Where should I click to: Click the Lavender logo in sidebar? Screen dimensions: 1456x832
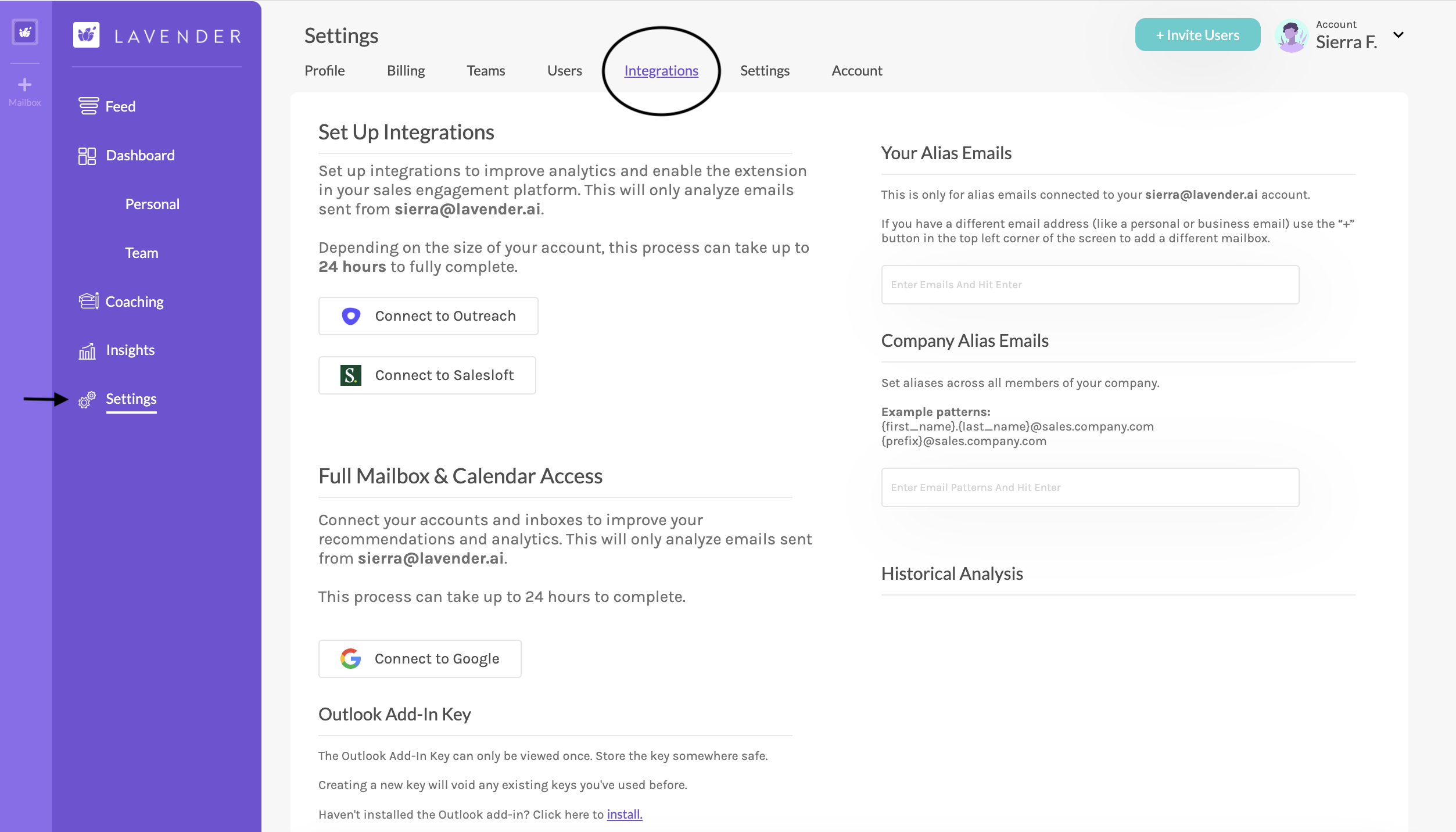[x=86, y=35]
